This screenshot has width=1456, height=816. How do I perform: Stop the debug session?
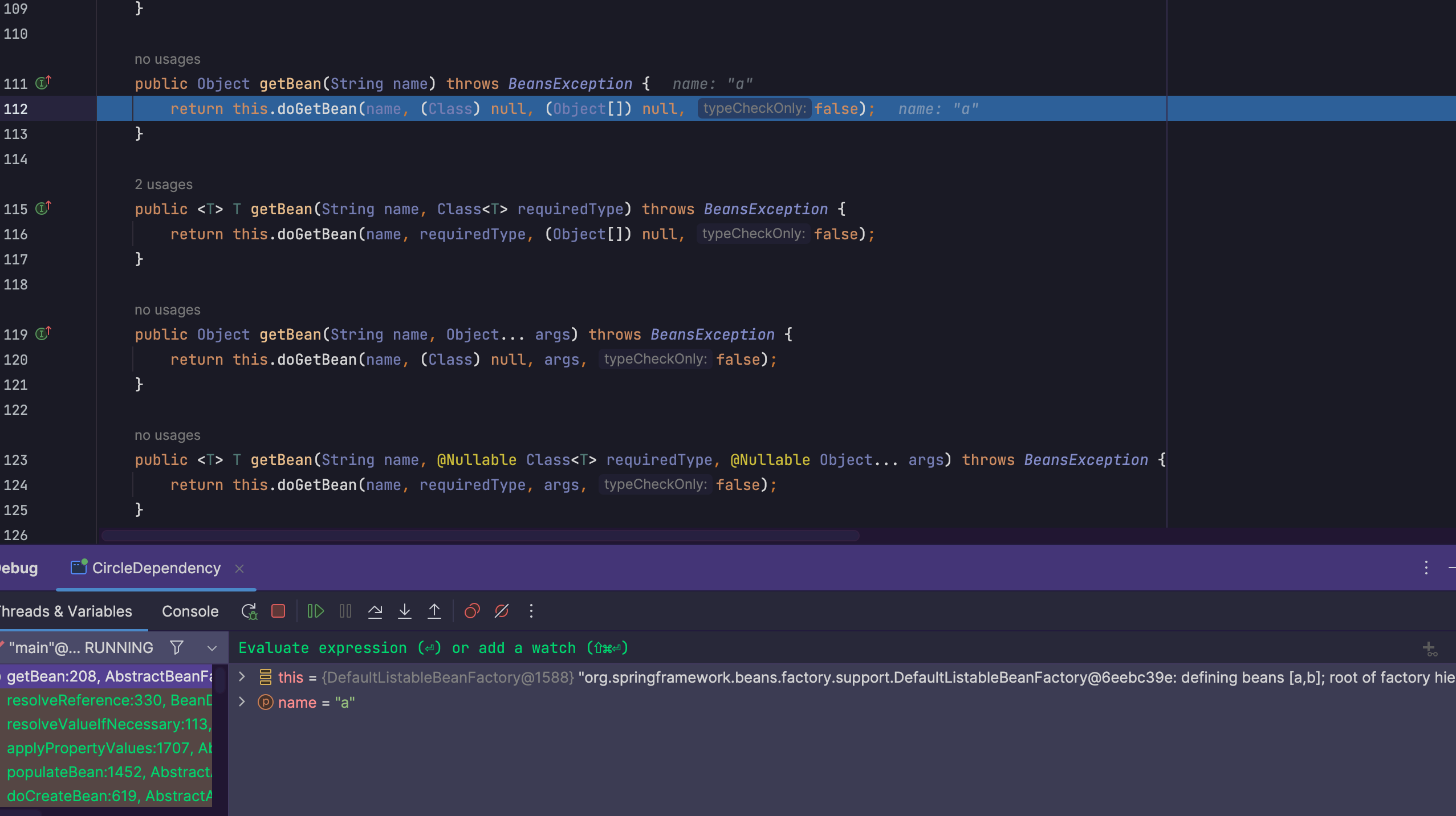point(278,611)
